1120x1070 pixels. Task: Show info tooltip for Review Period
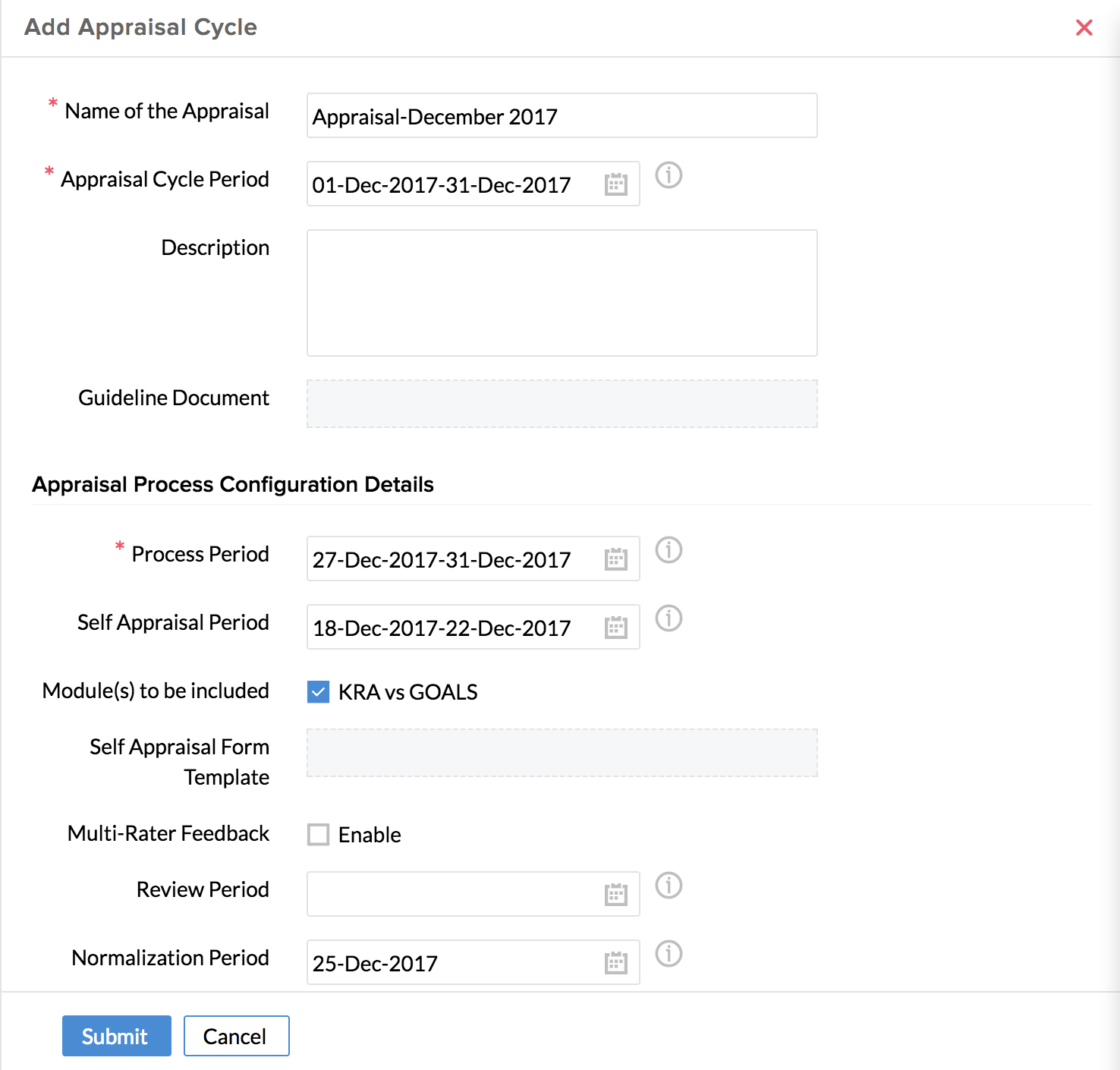point(669,886)
